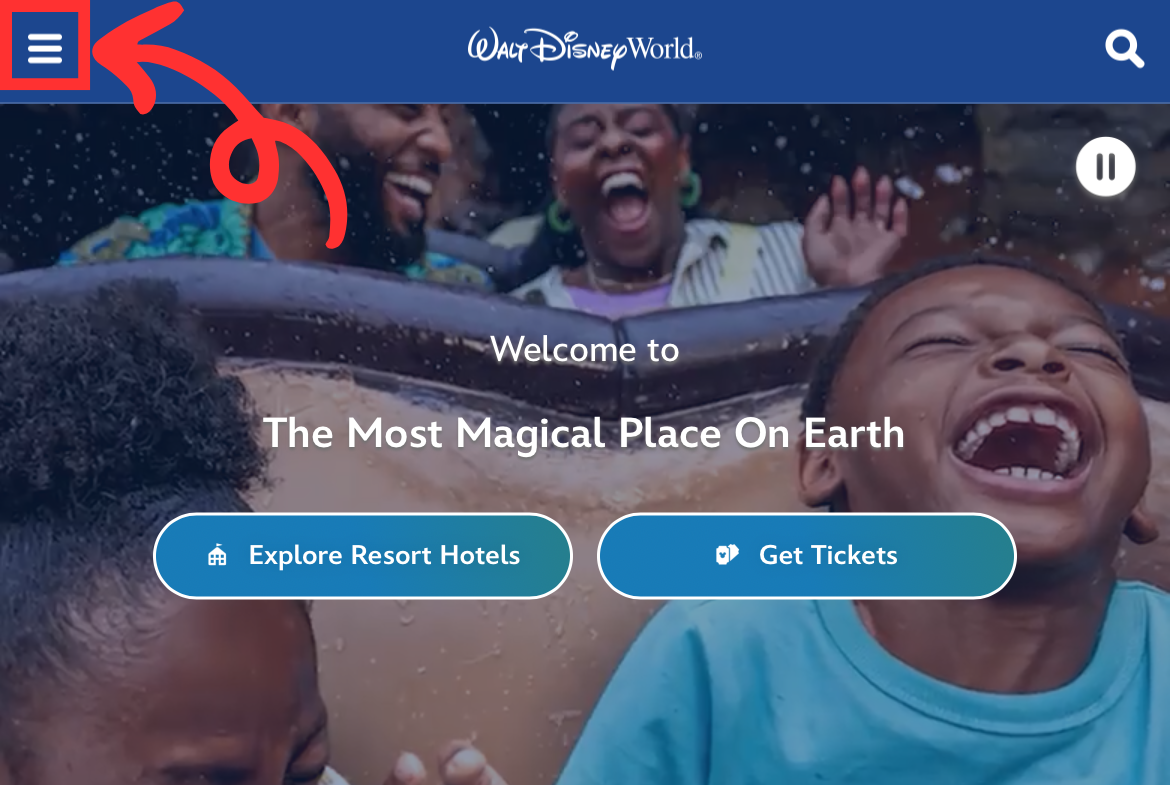
Task: Go to the Walt Disney World logo home link
Action: (584, 49)
